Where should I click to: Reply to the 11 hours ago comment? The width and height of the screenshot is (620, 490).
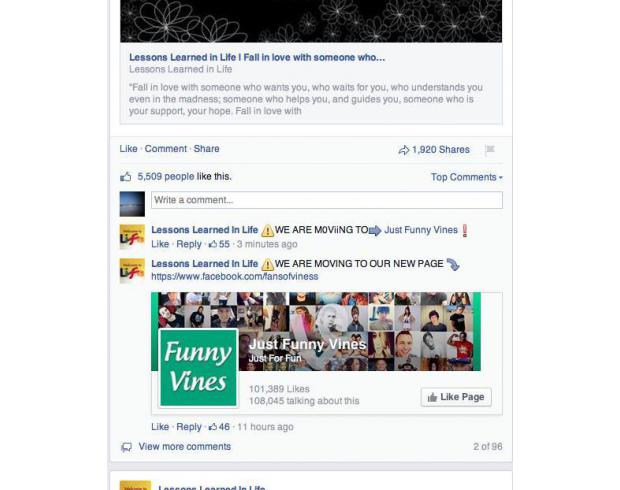pyautogui.click(x=189, y=427)
